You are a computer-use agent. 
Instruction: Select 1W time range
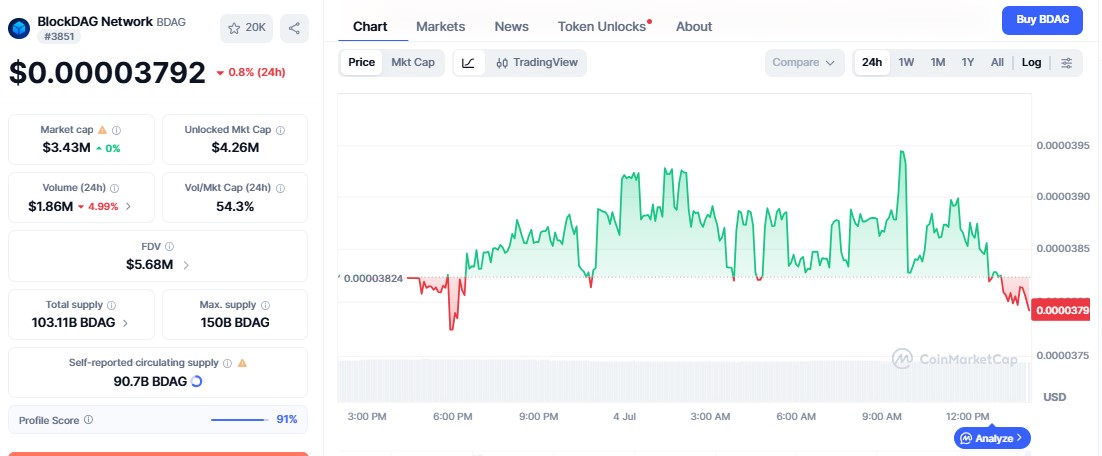tap(907, 63)
